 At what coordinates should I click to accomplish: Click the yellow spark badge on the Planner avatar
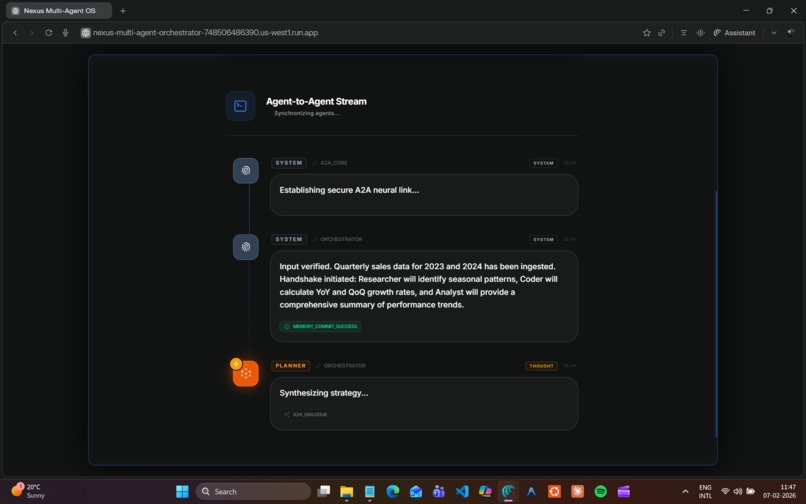[x=236, y=364]
